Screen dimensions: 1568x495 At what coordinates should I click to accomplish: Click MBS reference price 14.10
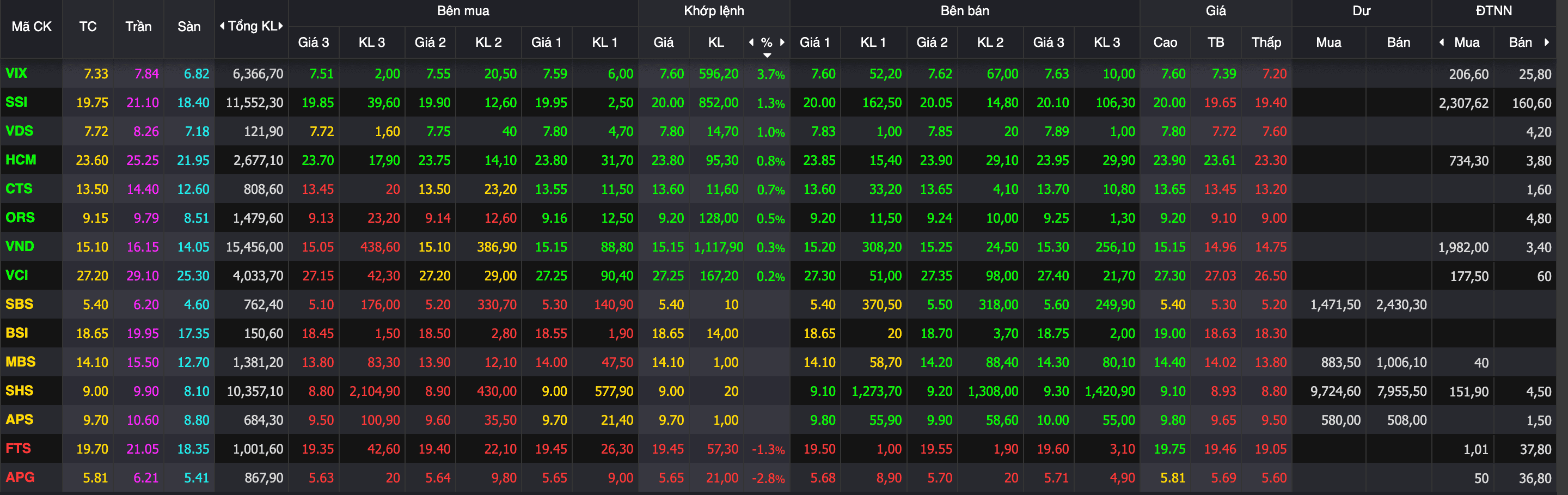[92, 362]
